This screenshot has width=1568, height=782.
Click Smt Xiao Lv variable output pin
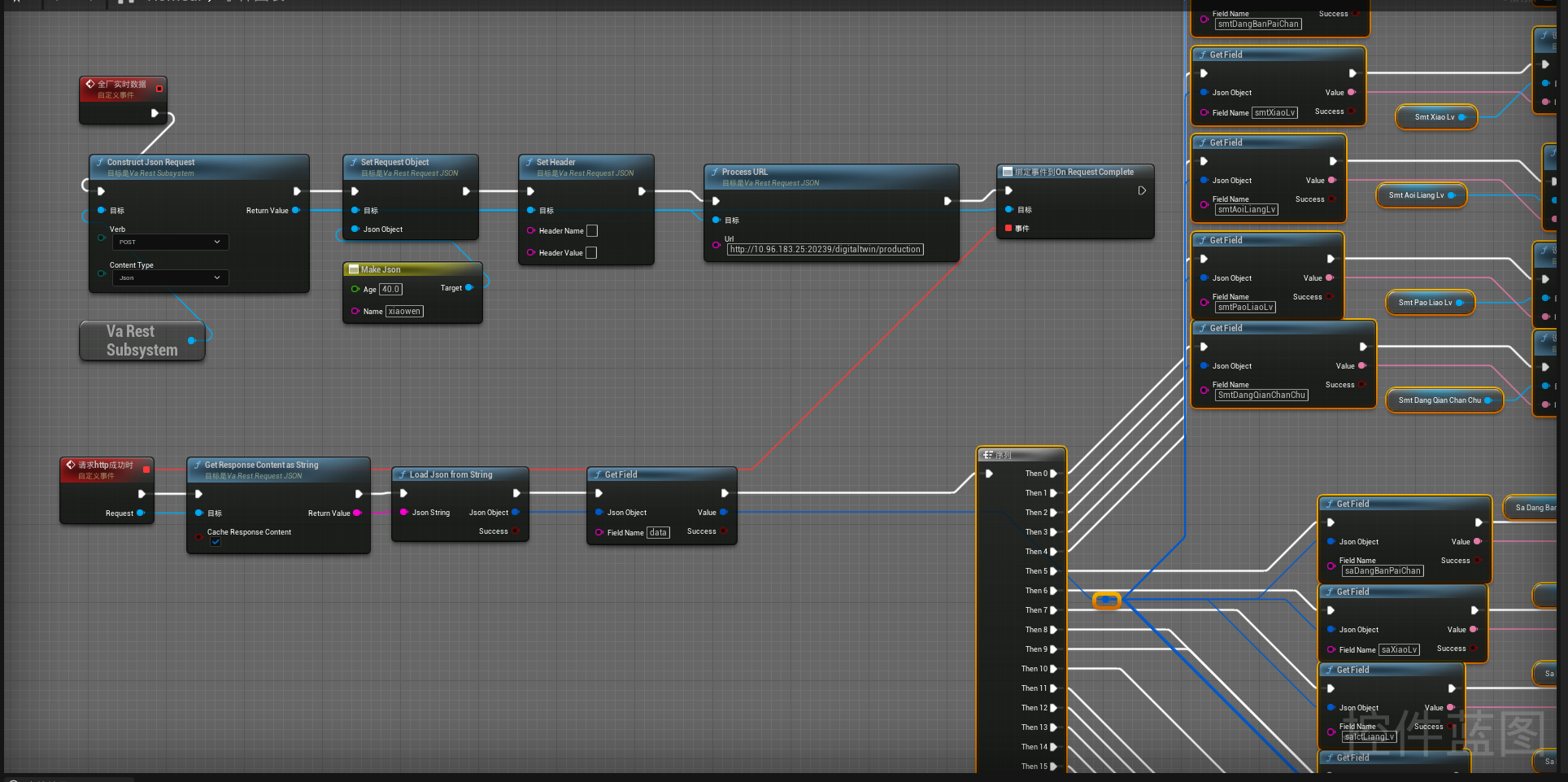click(1462, 117)
